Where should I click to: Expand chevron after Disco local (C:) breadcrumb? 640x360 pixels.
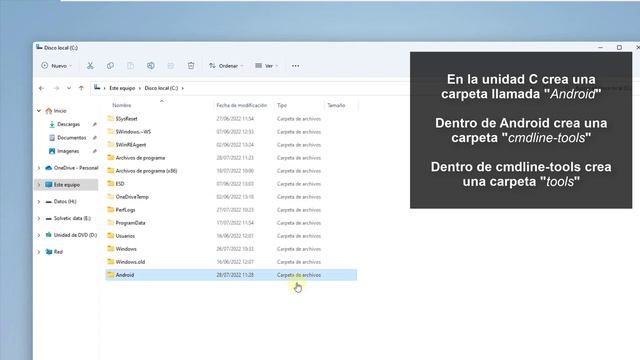point(182,88)
